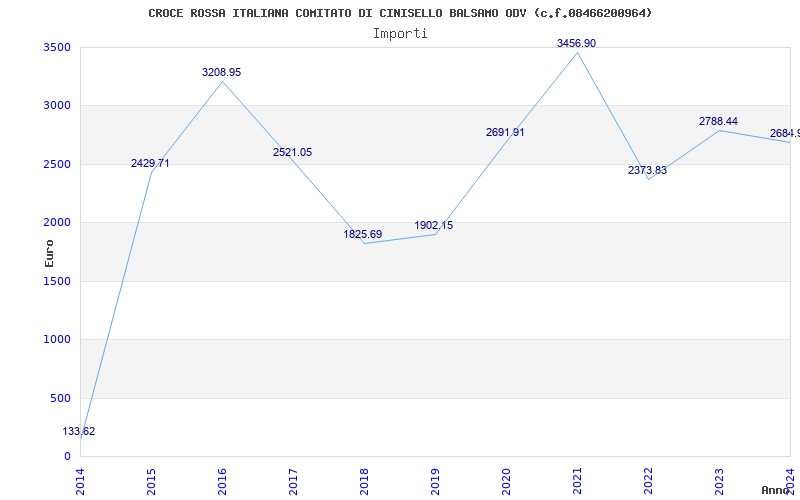Click the data label 3208.95
This screenshot has height=500, width=800.
221,72
